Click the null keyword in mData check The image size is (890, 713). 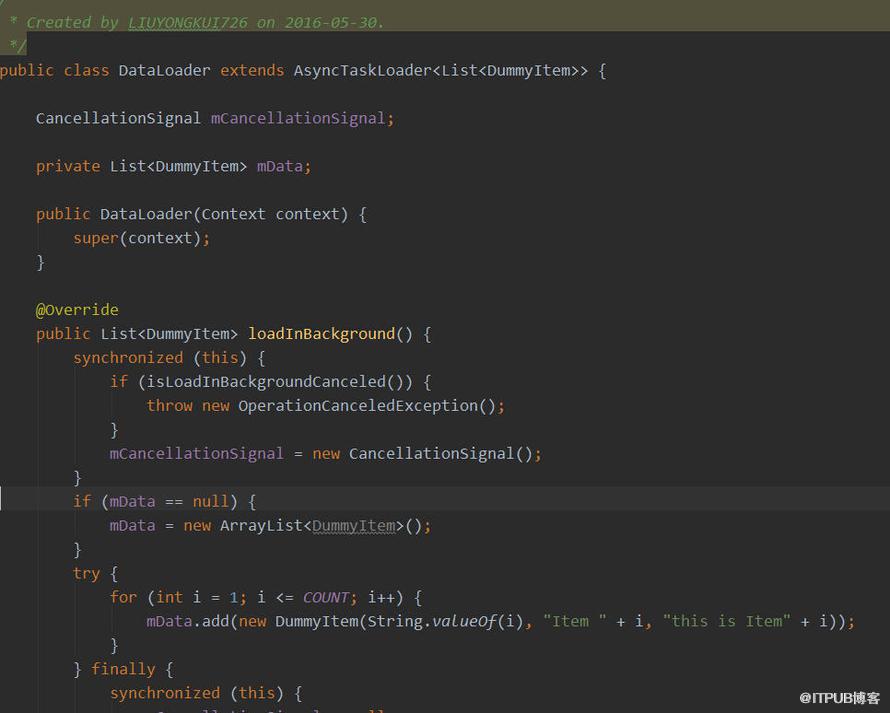(x=211, y=502)
